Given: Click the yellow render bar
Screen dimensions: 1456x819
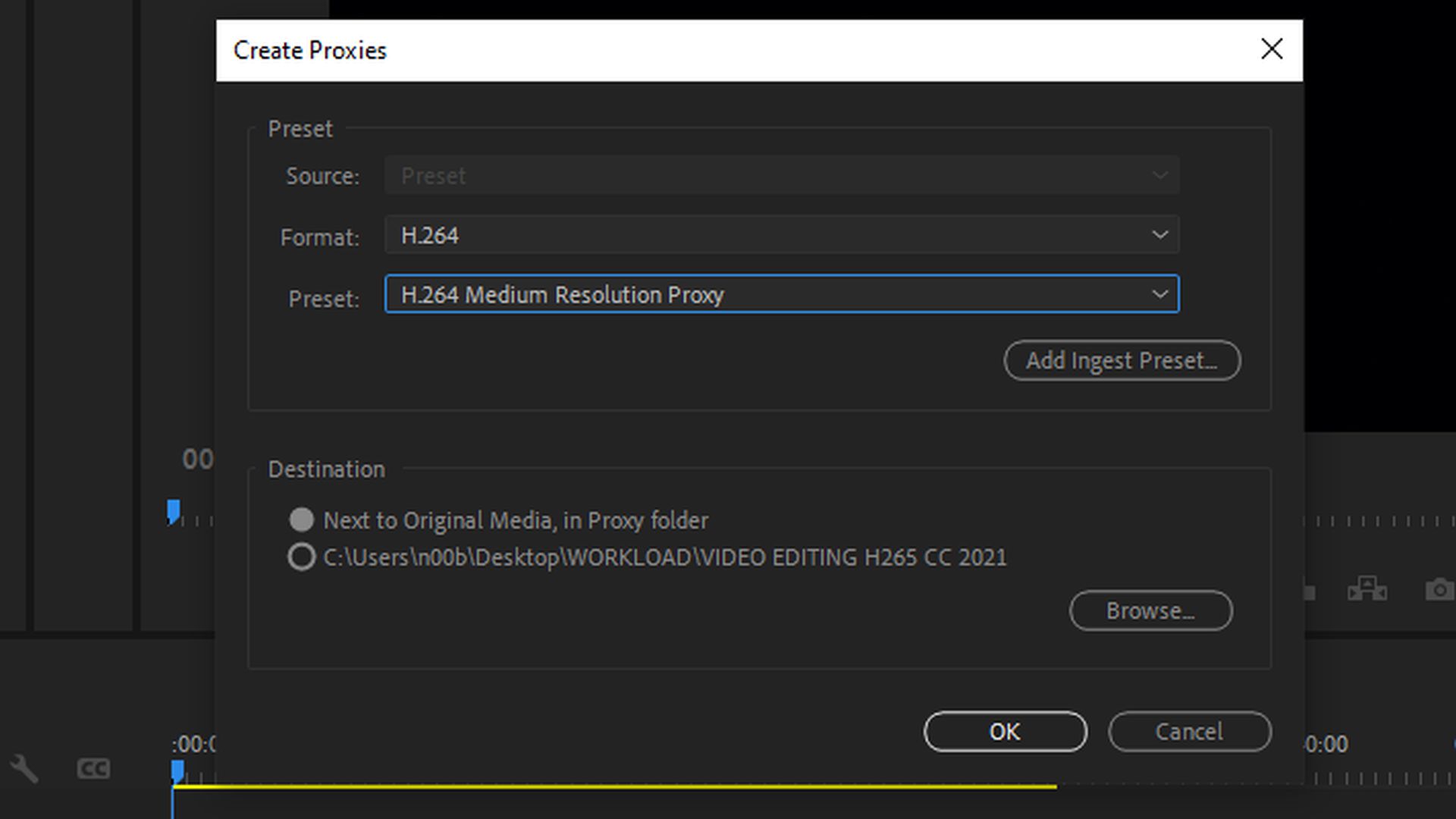Looking at the screenshot, I should pos(607,786).
